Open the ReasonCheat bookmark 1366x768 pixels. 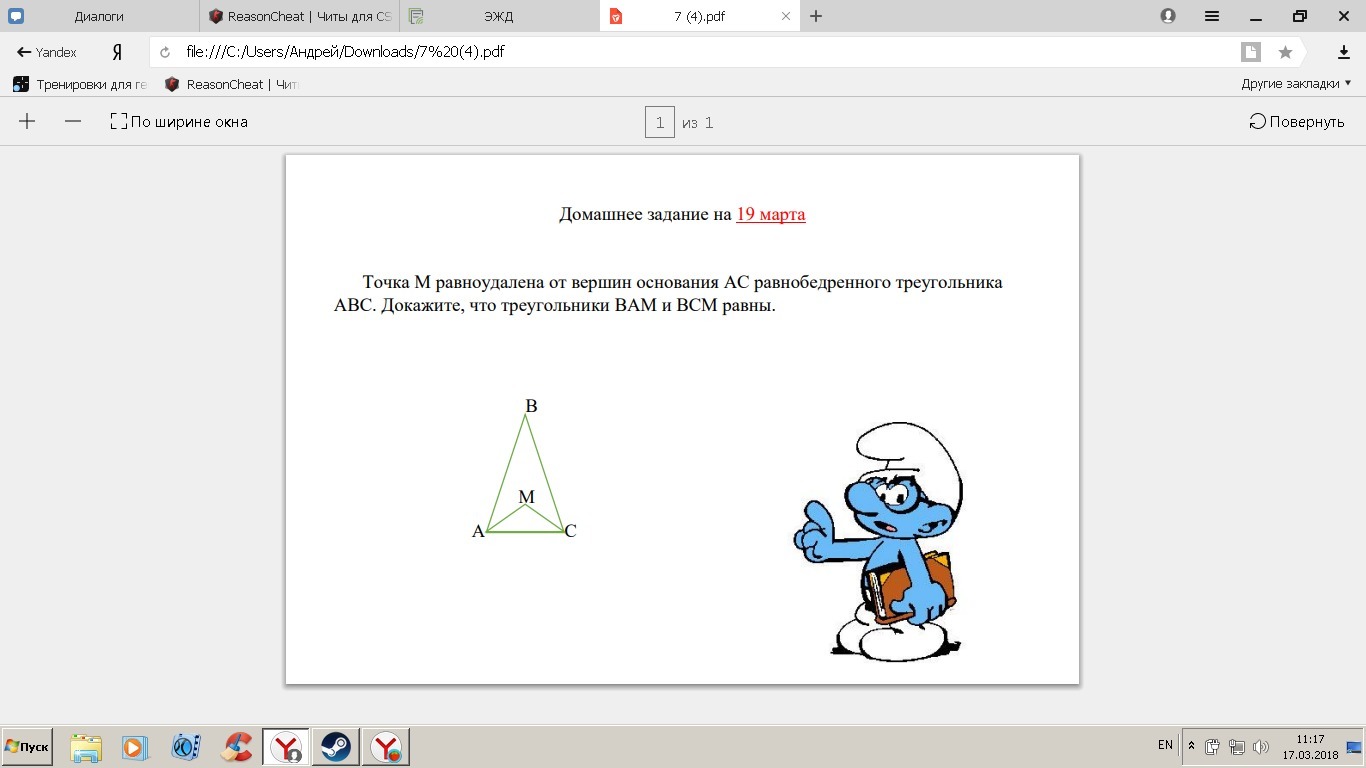click(x=231, y=84)
